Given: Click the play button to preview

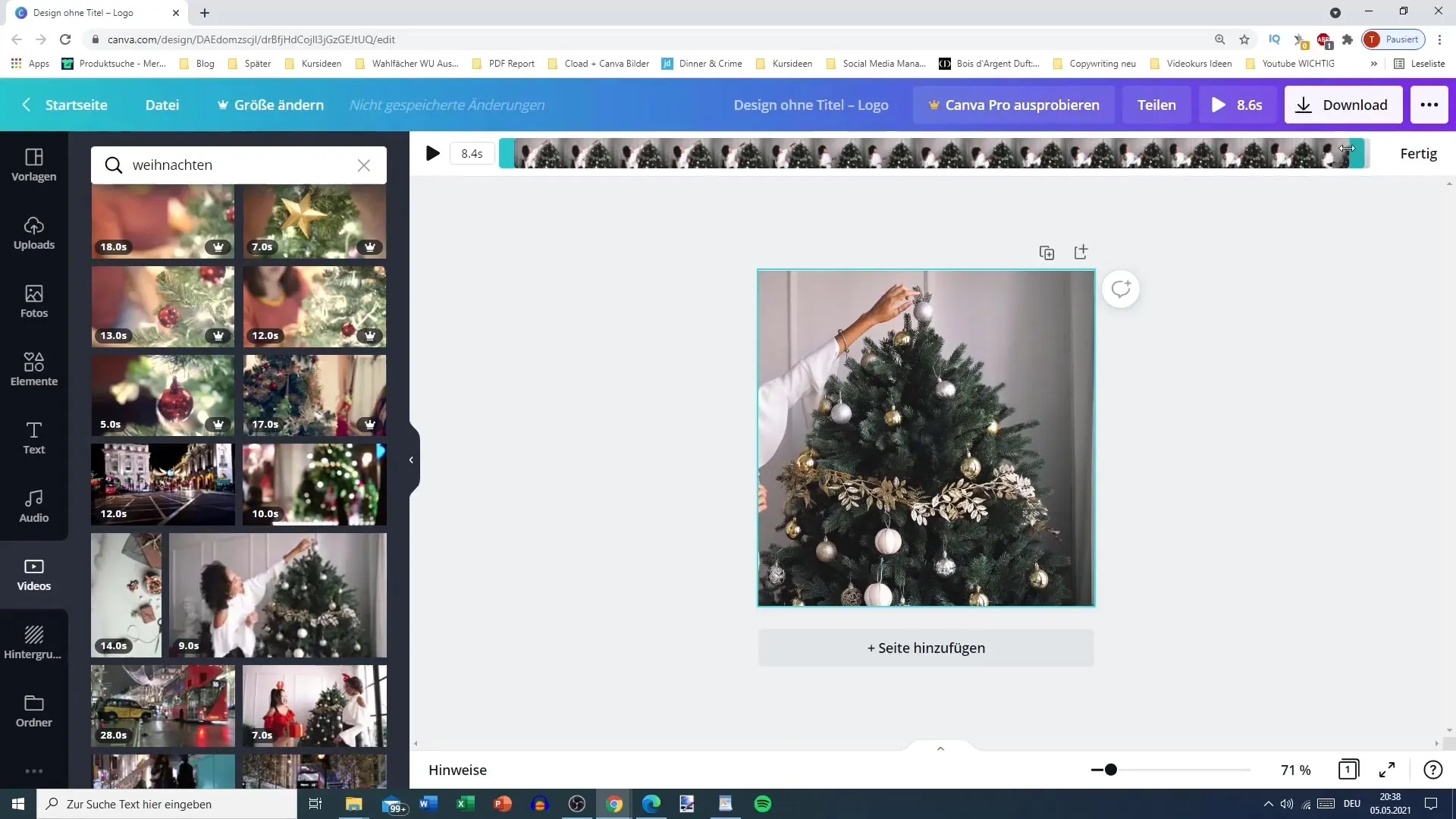Looking at the screenshot, I should [433, 153].
